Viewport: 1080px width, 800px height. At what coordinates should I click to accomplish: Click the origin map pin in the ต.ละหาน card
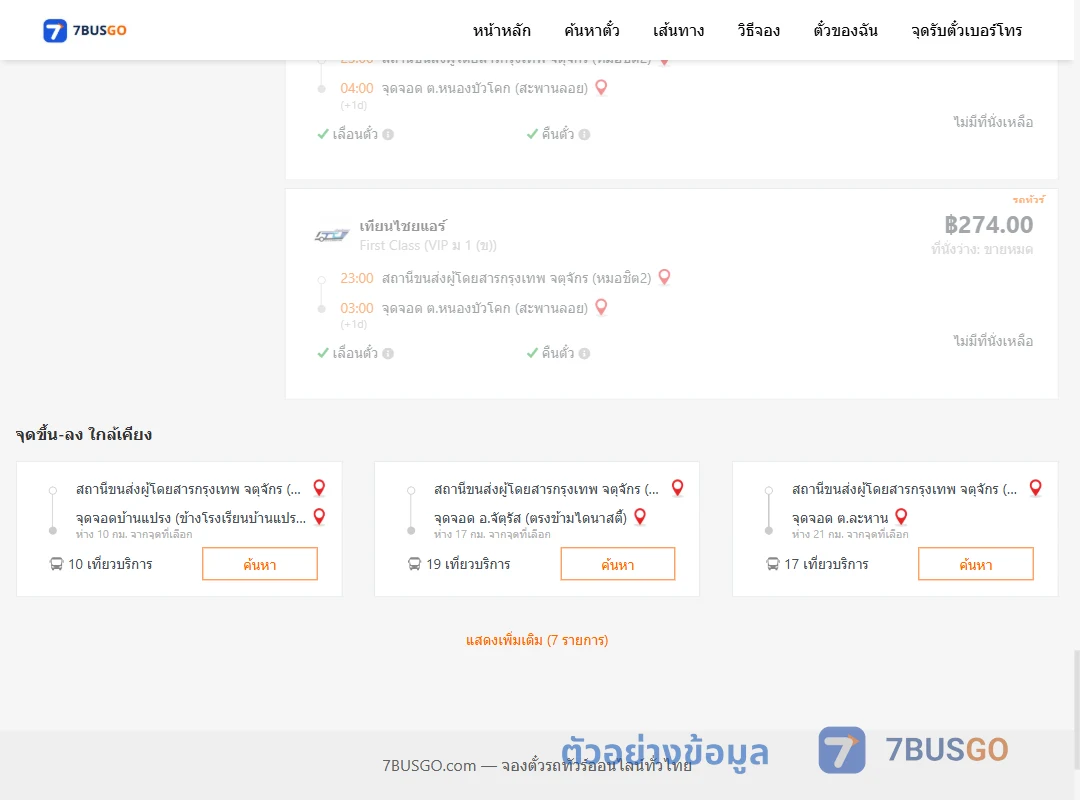tap(1035, 488)
